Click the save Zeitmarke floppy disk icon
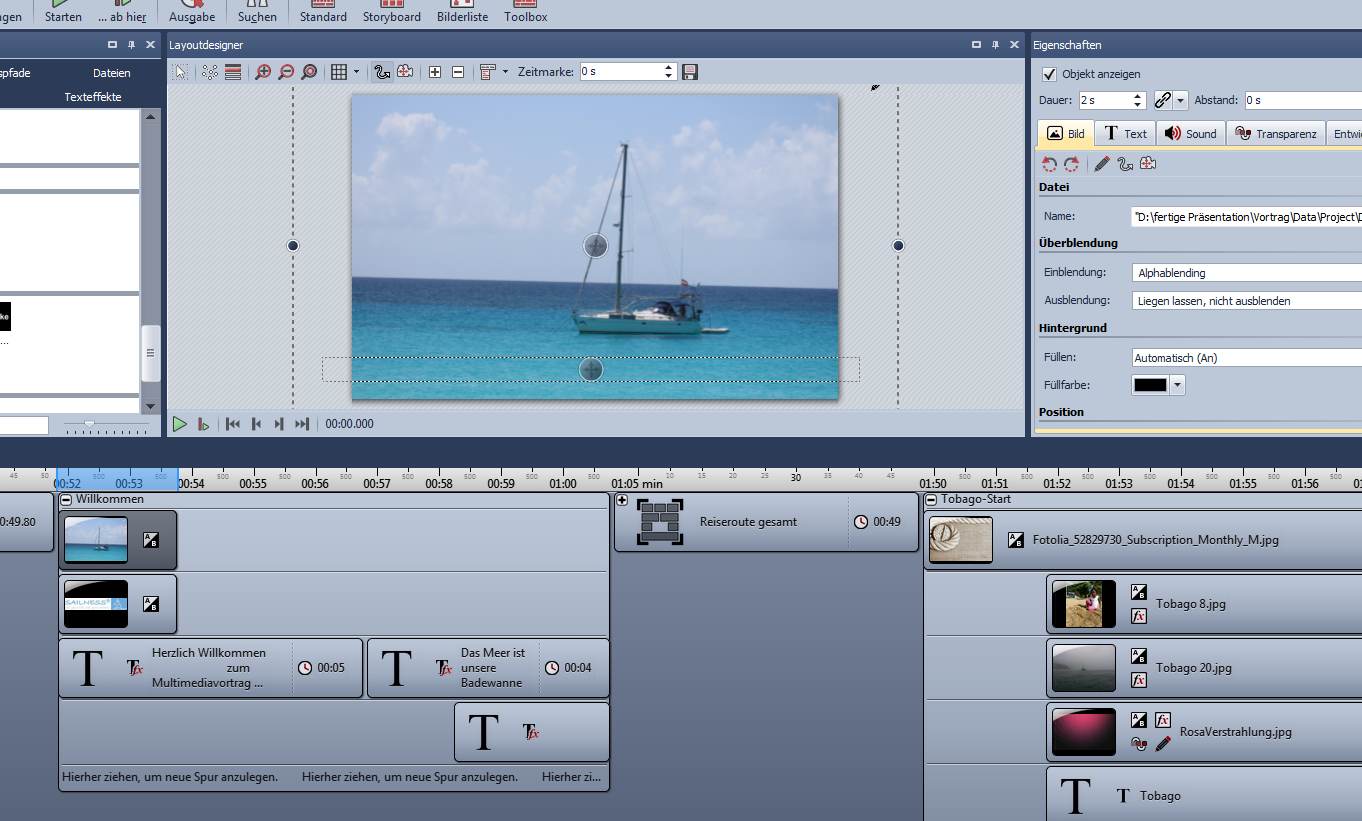The width and height of the screenshot is (1362, 821). tap(689, 72)
